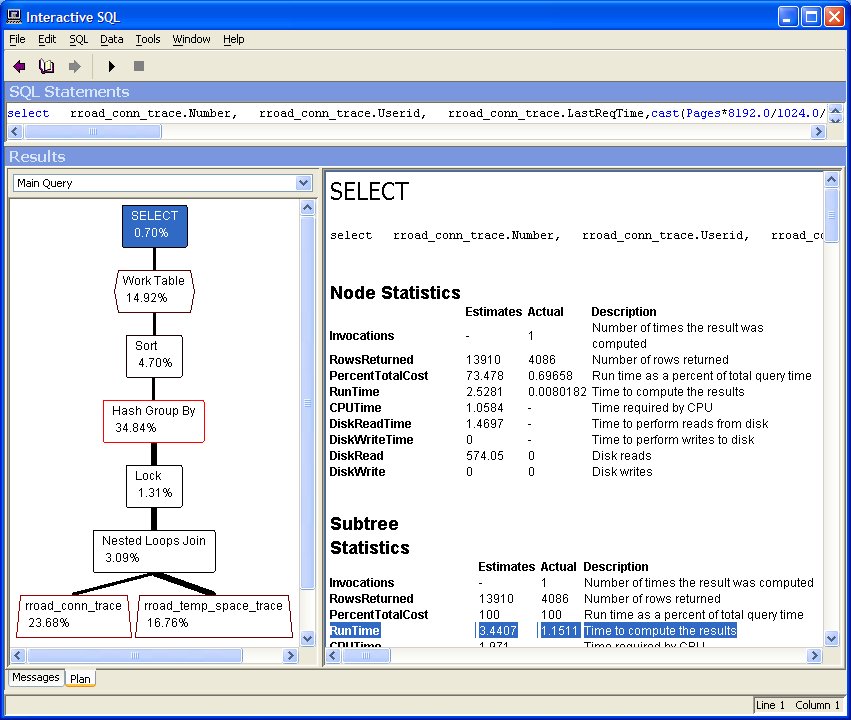
Task: Select the SELECT node at top of plan
Action: tap(154, 226)
